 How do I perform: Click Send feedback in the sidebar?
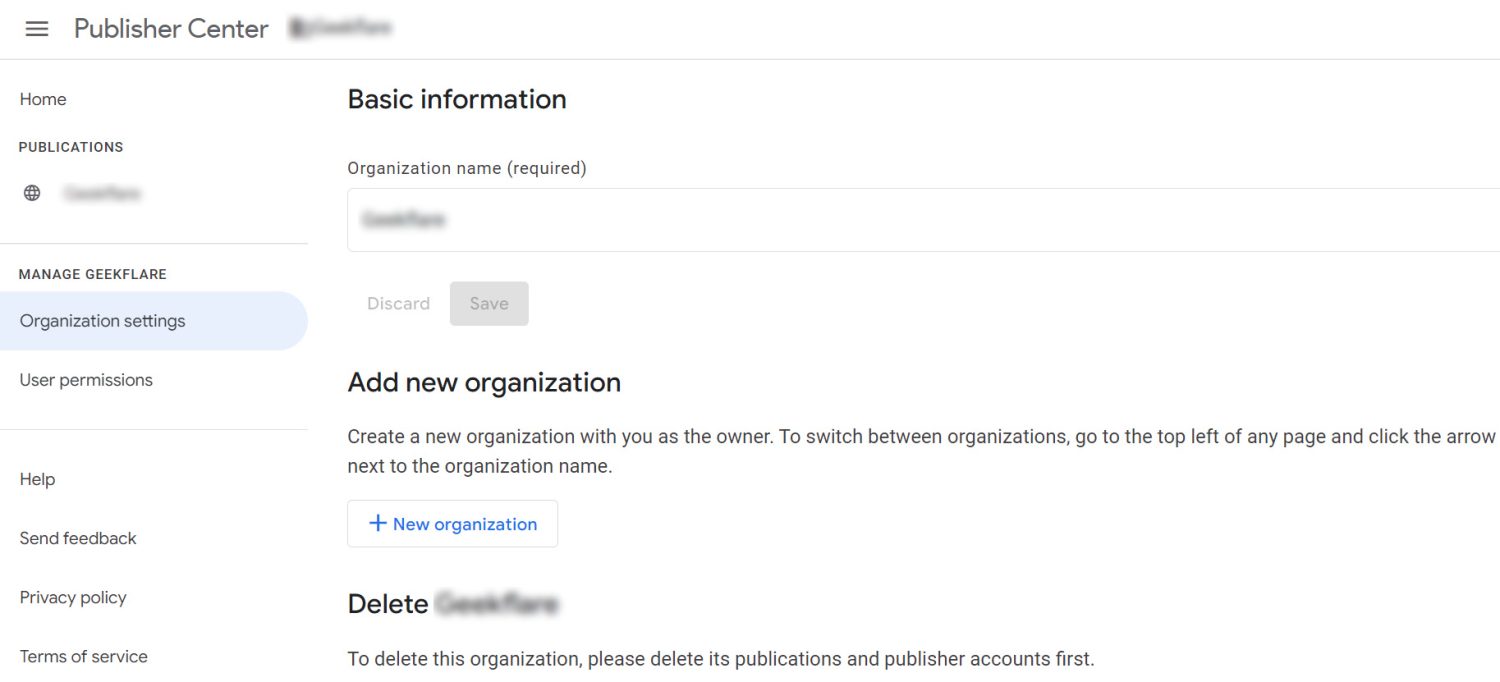point(78,538)
